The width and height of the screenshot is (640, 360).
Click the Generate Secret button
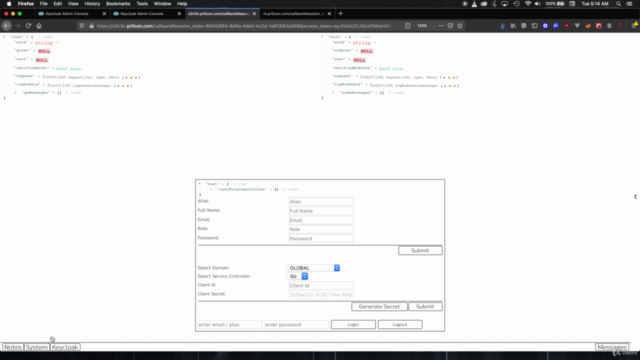(379, 307)
